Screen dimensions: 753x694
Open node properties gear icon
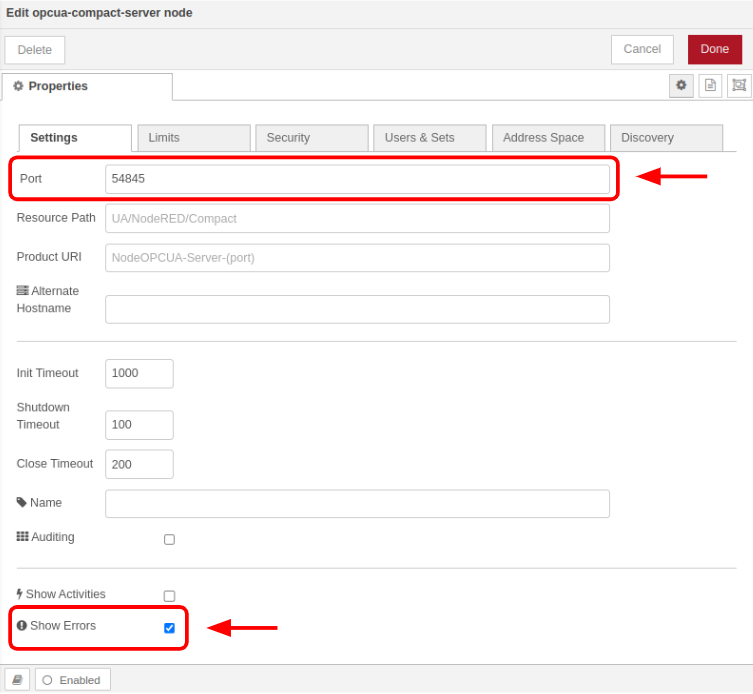(681, 86)
